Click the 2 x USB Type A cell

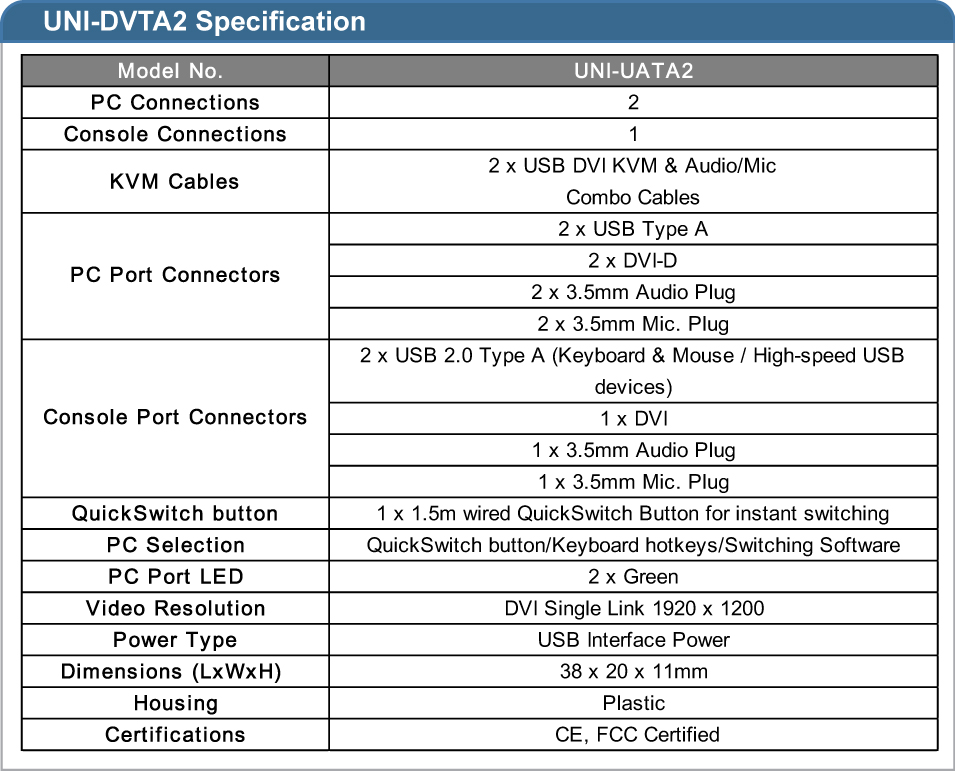(633, 229)
